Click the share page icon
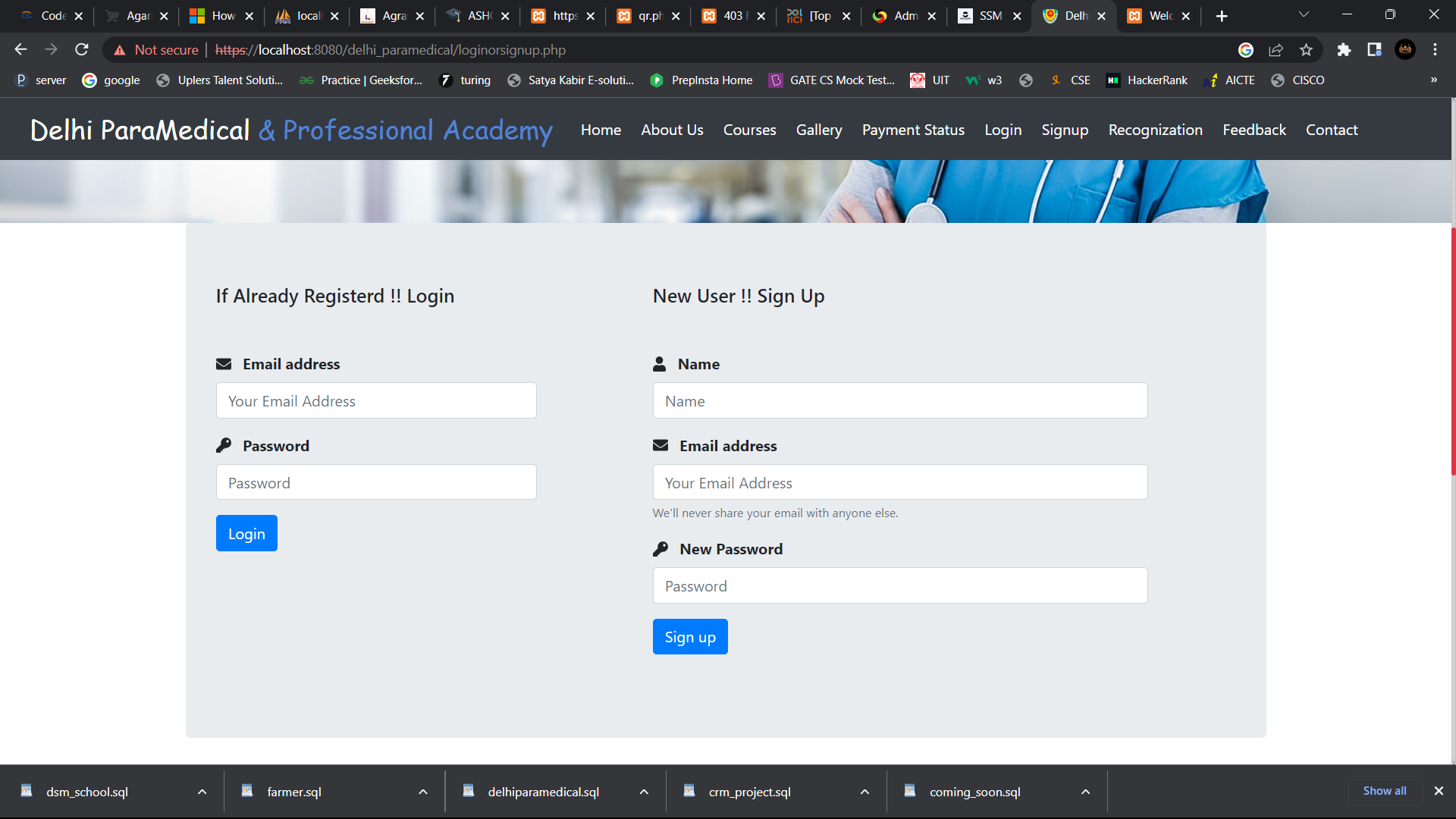Image resolution: width=1456 pixels, height=819 pixels. click(x=1276, y=50)
